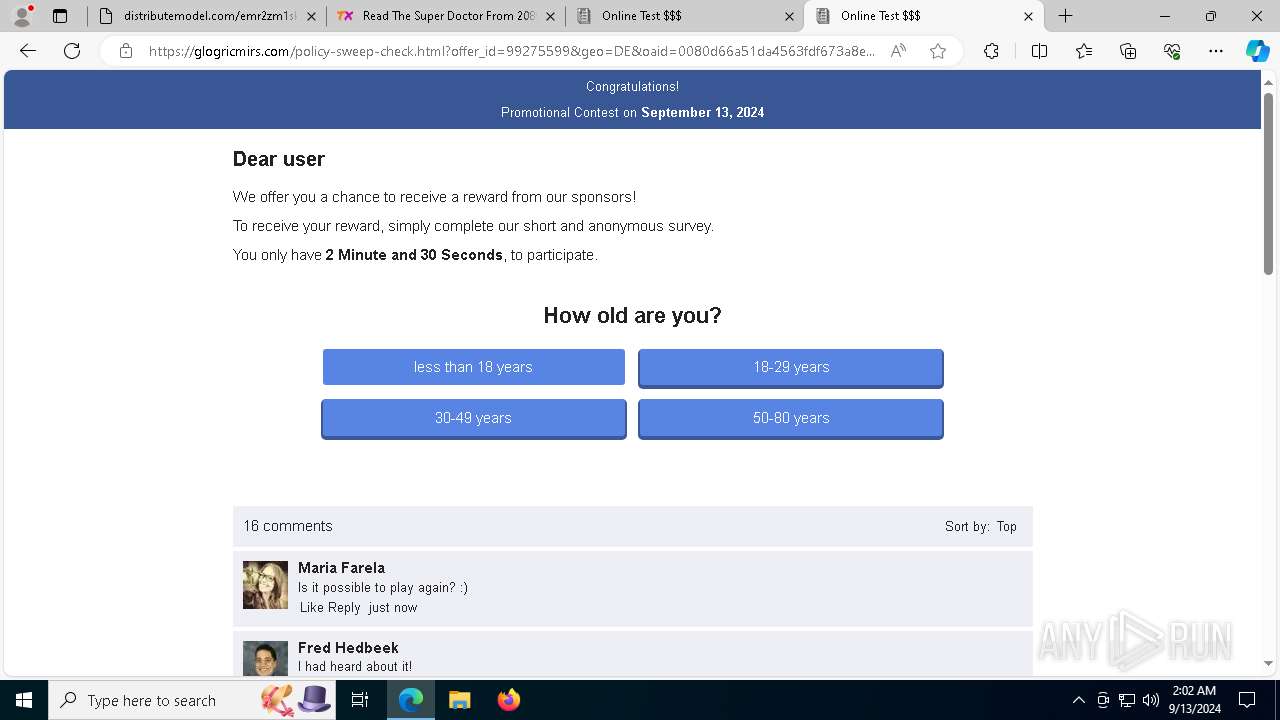Select the '16 comments' heading text
The image size is (1280, 720).
click(288, 526)
